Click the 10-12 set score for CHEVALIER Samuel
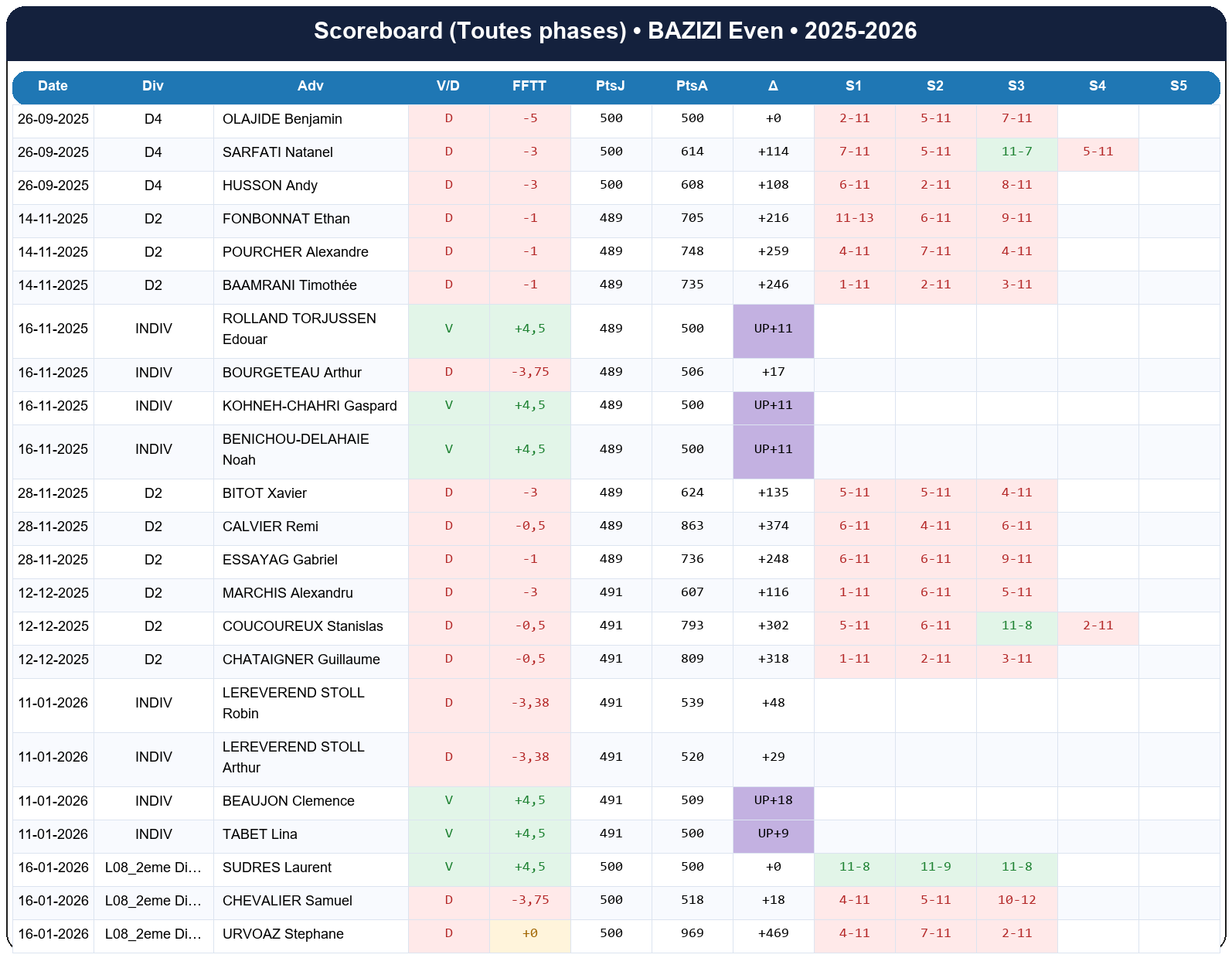The height and width of the screenshot is (958, 1232). 1016,900
